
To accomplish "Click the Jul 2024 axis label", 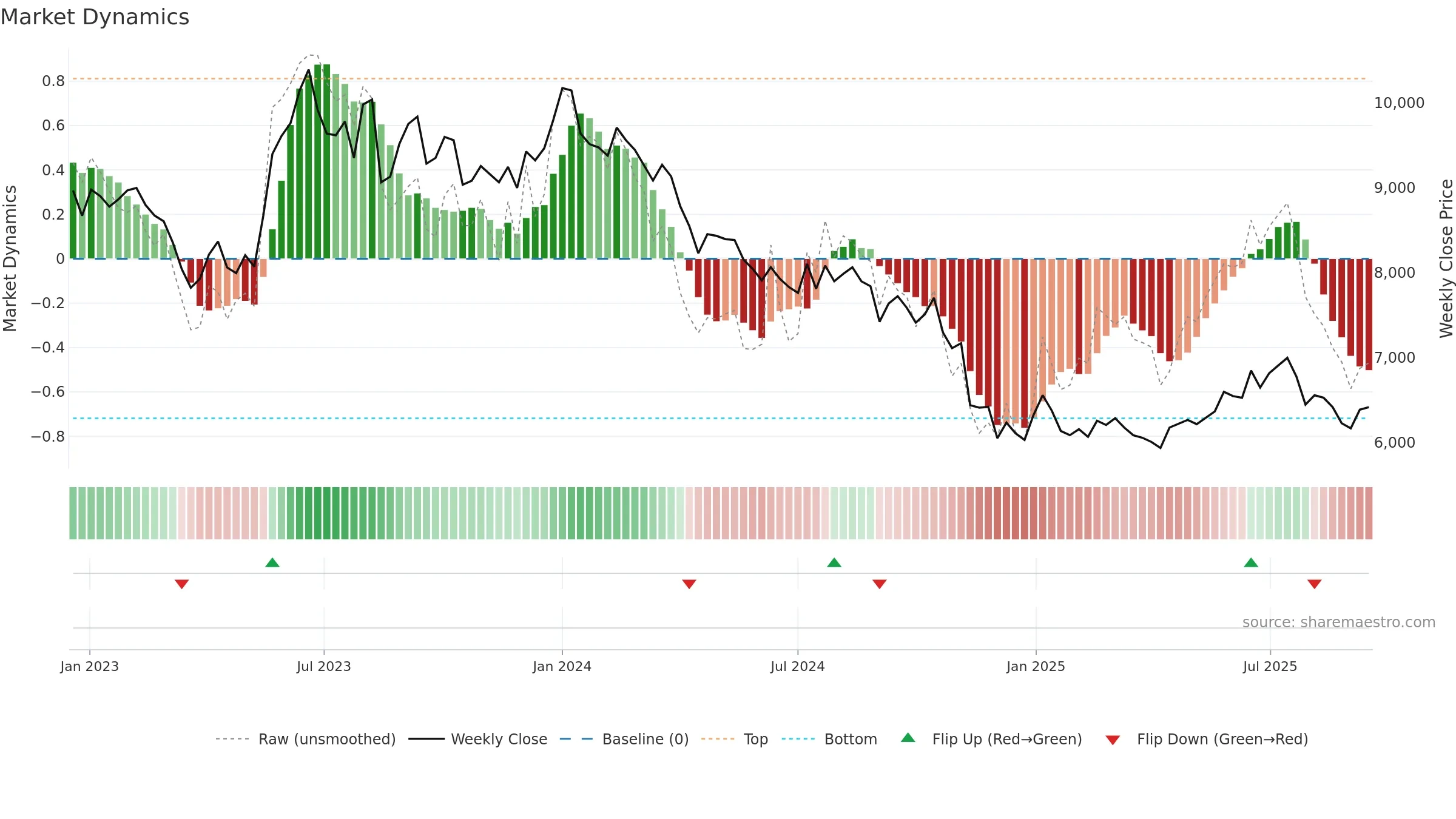I will [798, 666].
